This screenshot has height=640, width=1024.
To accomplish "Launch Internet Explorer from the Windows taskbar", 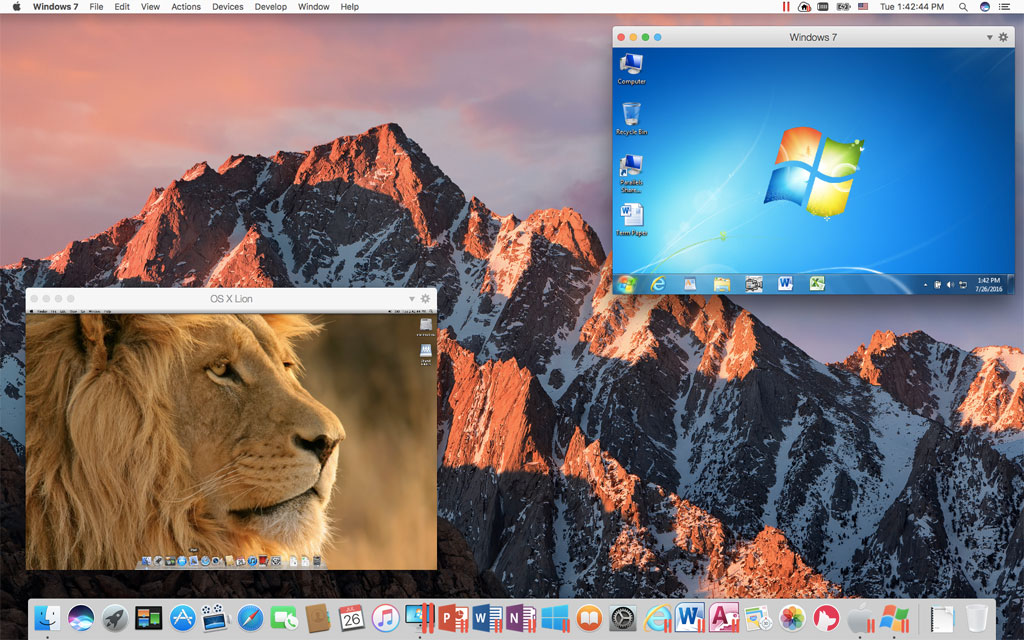I will pyautogui.click(x=658, y=284).
